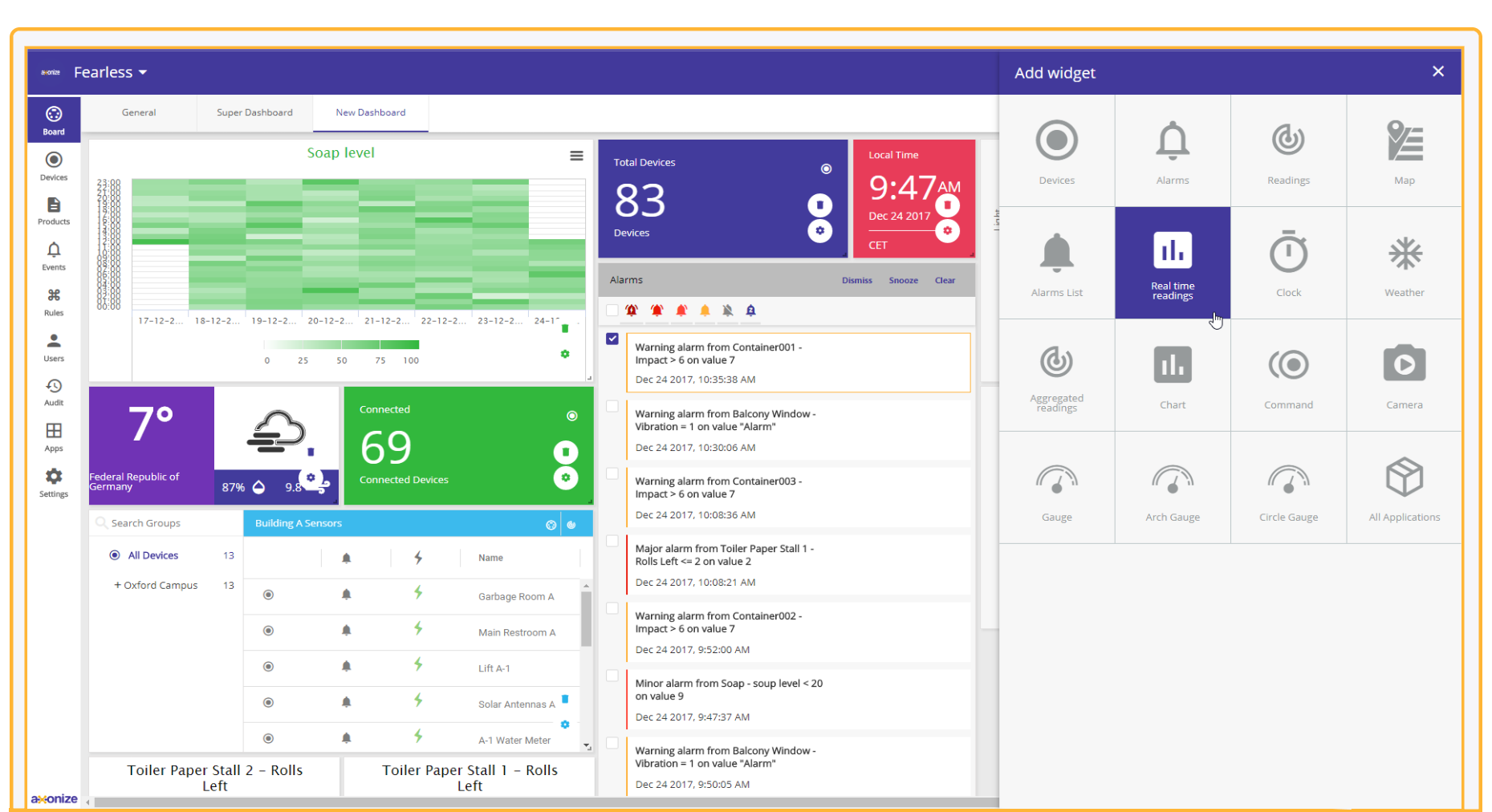Add the Devices widget
This screenshot has width=1492, height=812.
[x=1056, y=151]
